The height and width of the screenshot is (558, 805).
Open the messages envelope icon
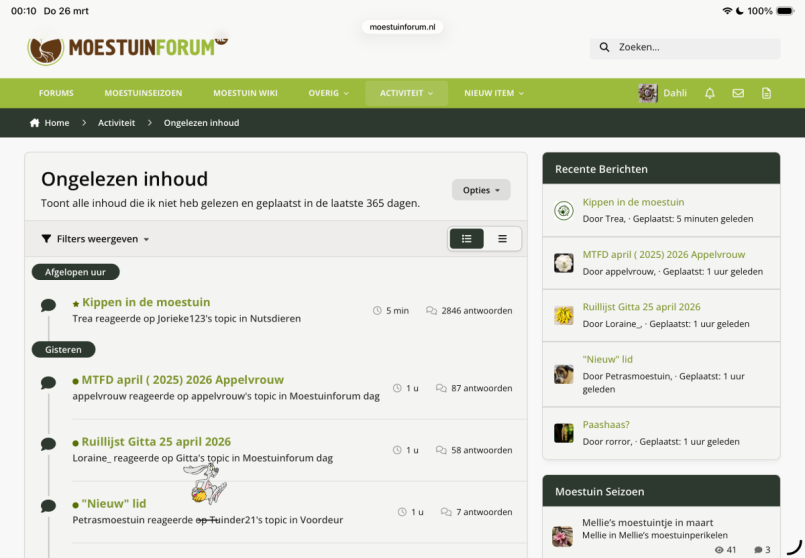click(x=738, y=93)
